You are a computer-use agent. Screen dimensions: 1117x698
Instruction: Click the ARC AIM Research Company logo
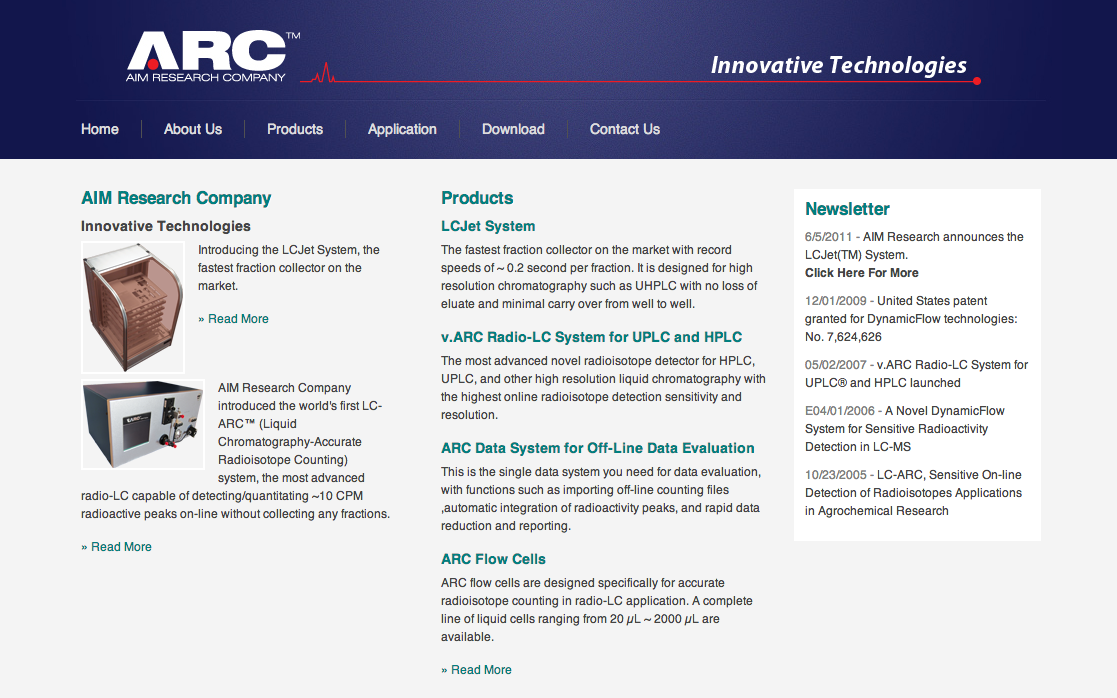tap(213, 57)
